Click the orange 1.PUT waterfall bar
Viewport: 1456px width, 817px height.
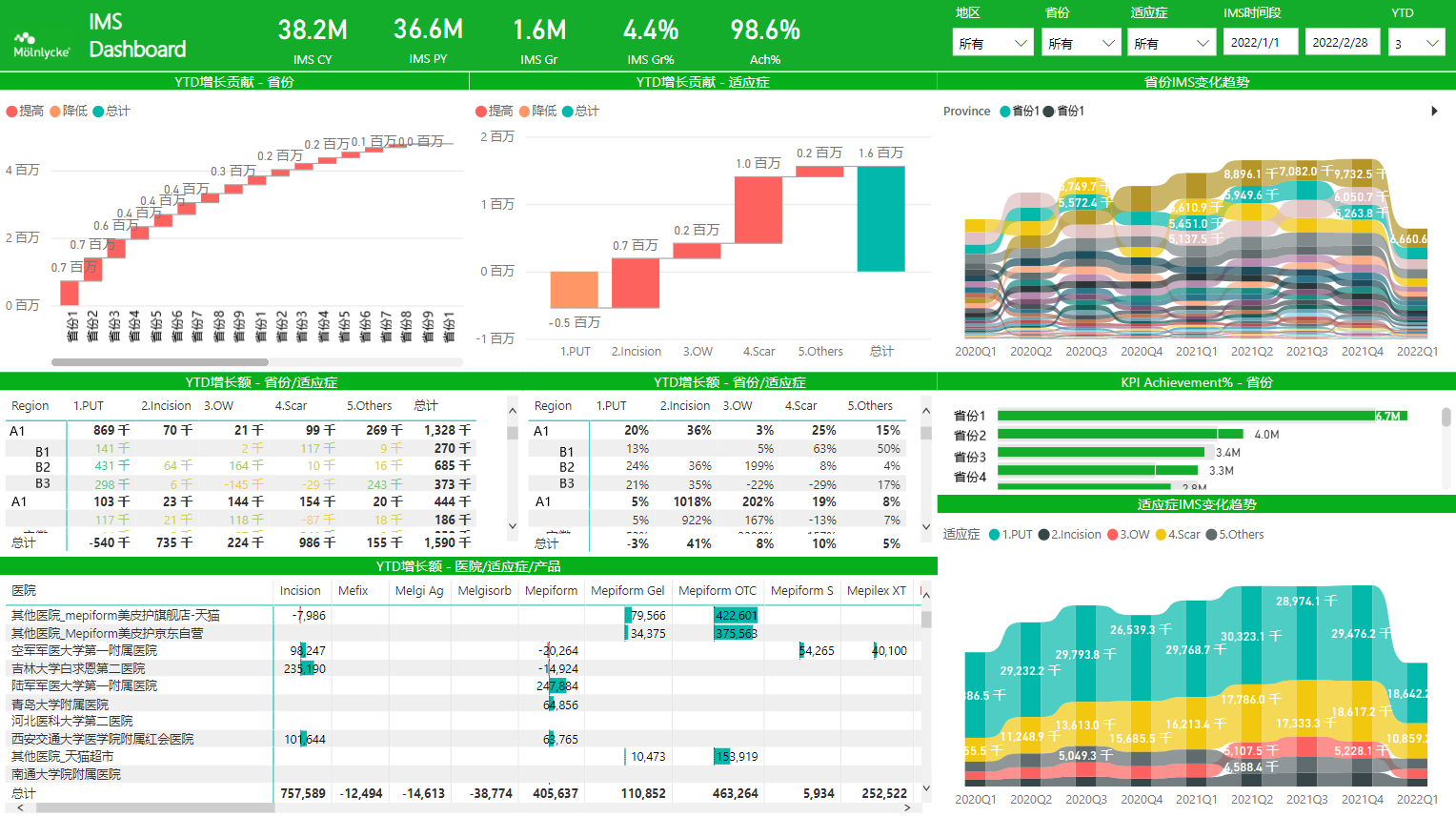[574, 290]
